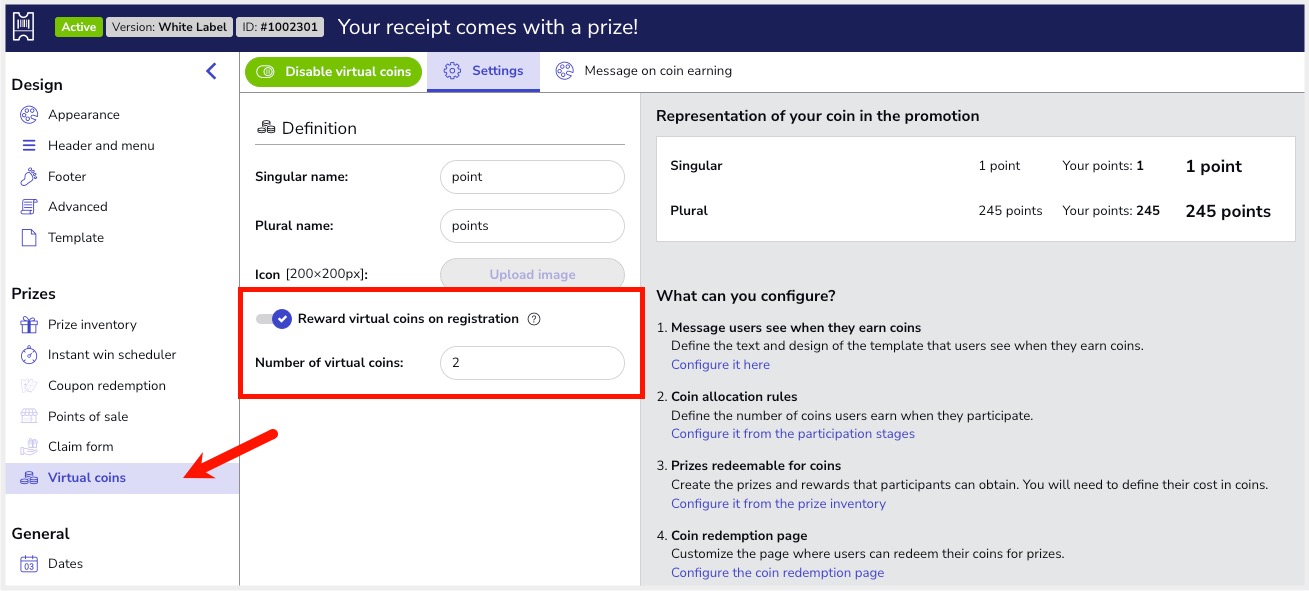Click the Dates calendar icon
1309x591 pixels.
[x=29, y=564]
